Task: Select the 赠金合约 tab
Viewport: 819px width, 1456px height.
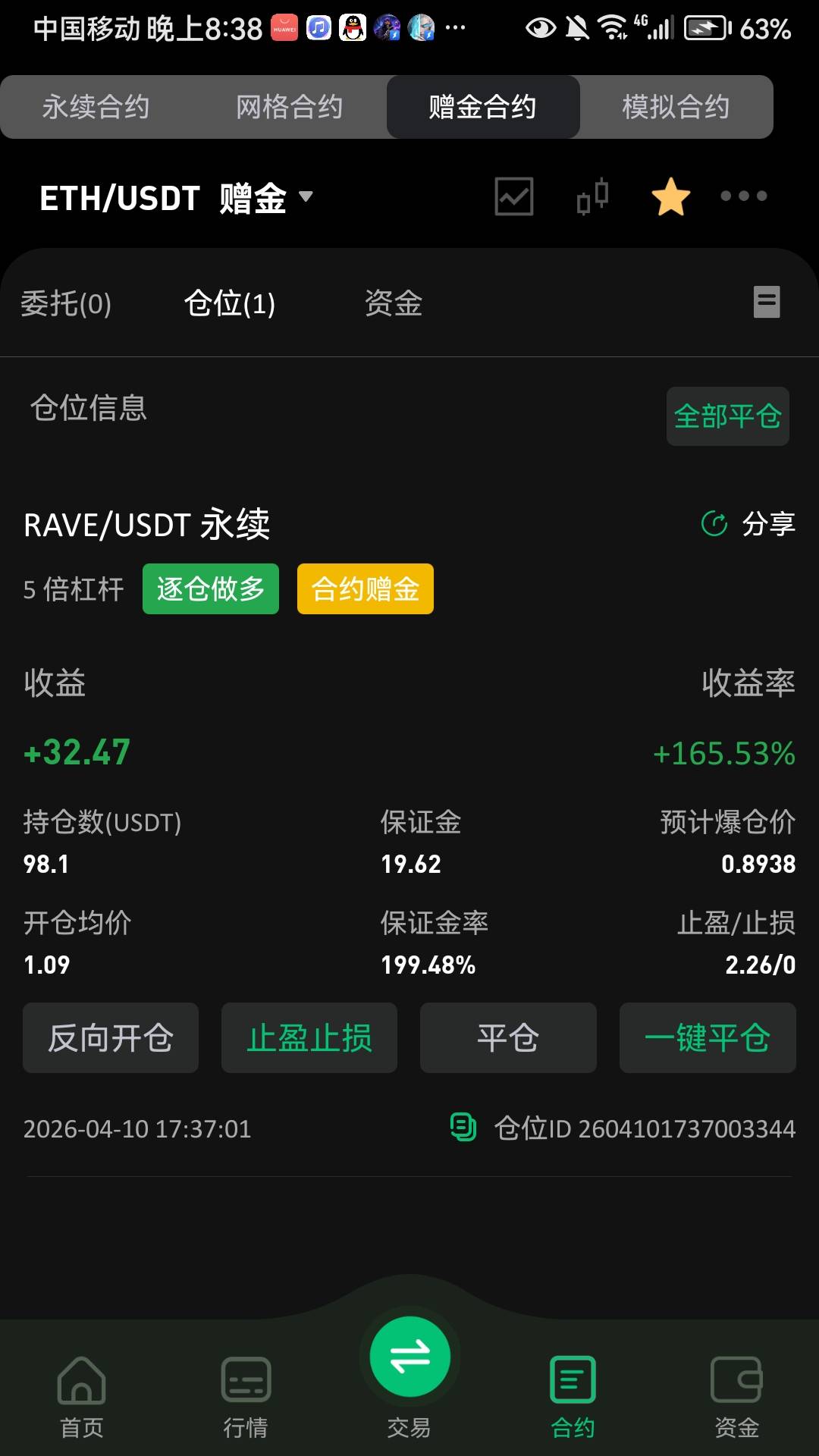Action: coord(483,107)
